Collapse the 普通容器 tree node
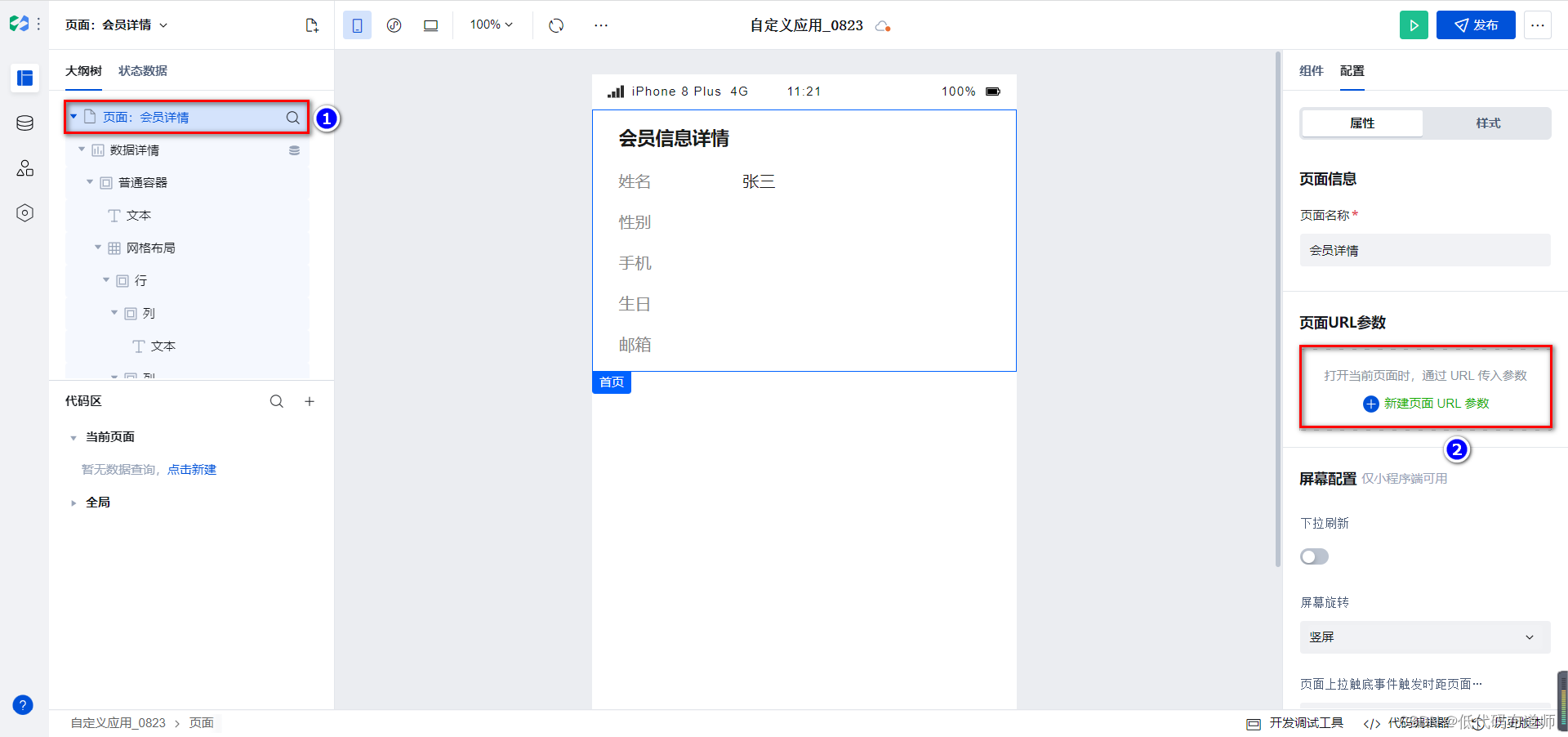Viewport: 1568px width, 737px height. 90,182
